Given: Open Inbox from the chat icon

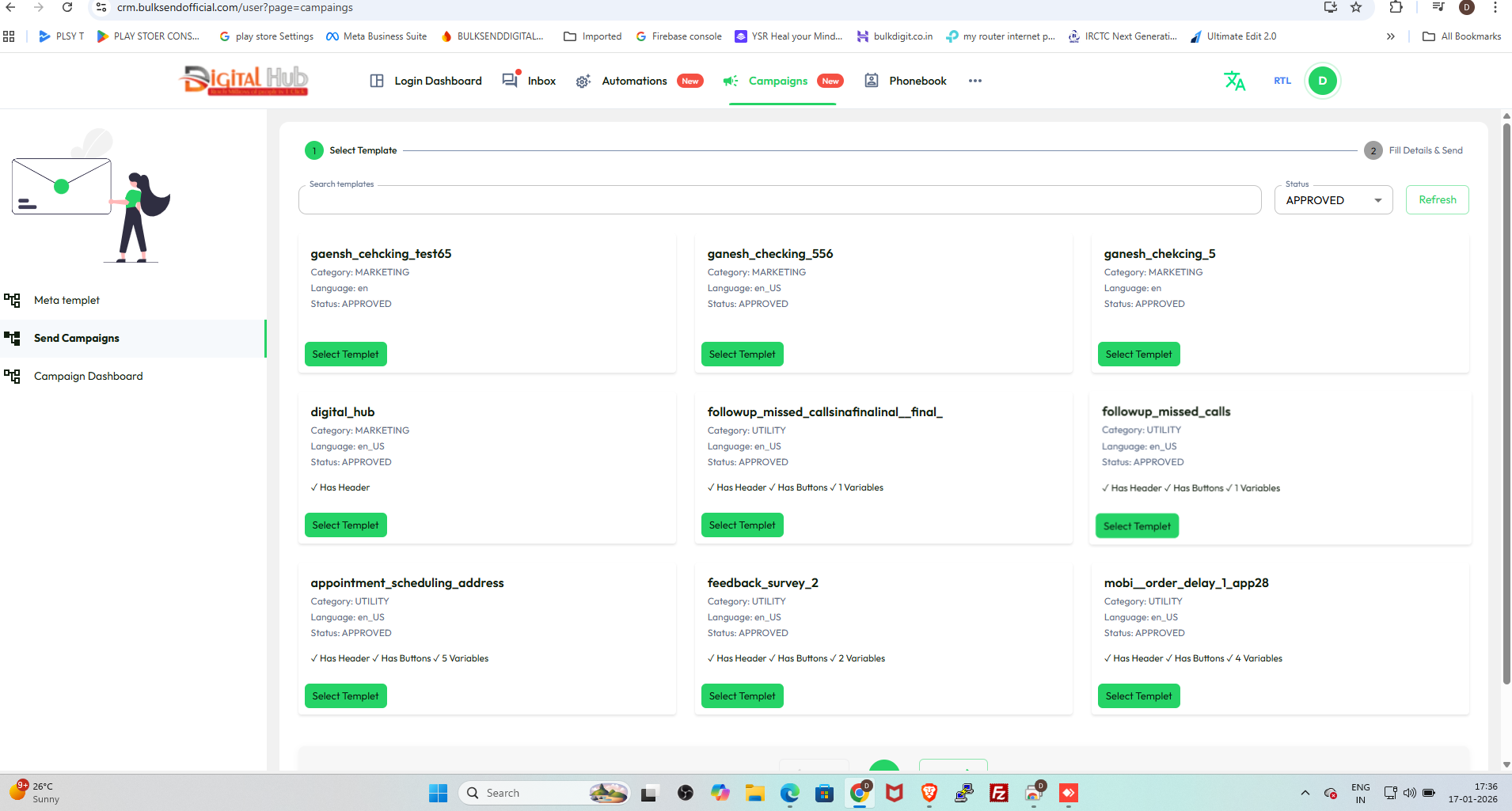Looking at the screenshot, I should coord(511,81).
